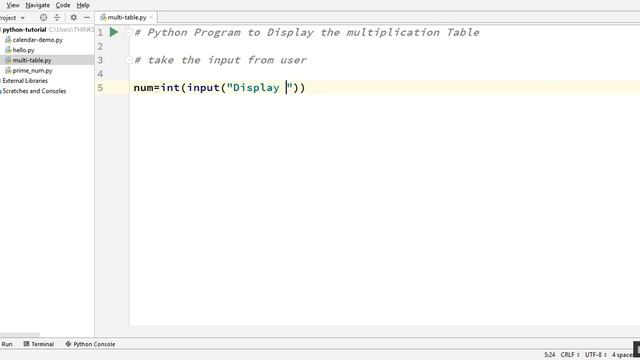Screen dimensions: 640x360
Task: Expand Scratches and Consoles node
Action: pyautogui.click(x=34, y=91)
